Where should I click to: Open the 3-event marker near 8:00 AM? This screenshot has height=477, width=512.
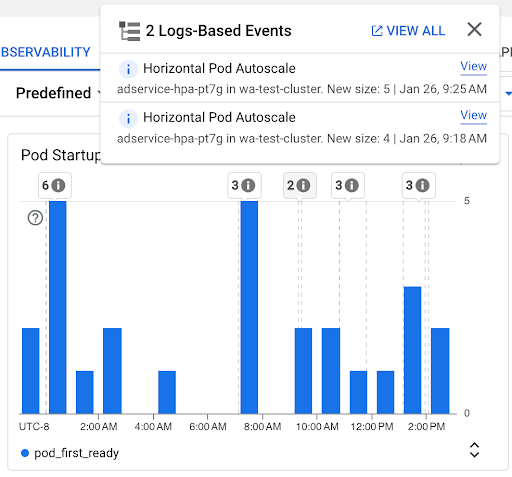(244, 185)
